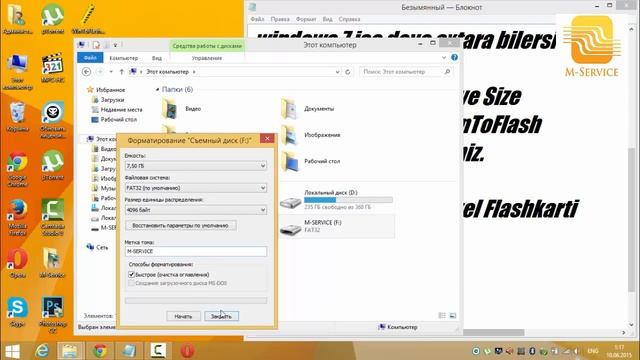
Task: Open the Управление ribbon tab
Action: (207, 58)
